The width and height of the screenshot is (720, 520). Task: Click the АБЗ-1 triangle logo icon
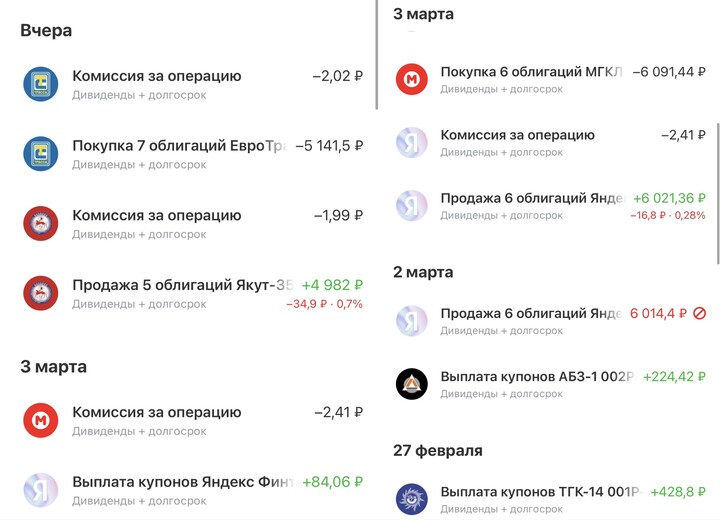[x=411, y=384]
